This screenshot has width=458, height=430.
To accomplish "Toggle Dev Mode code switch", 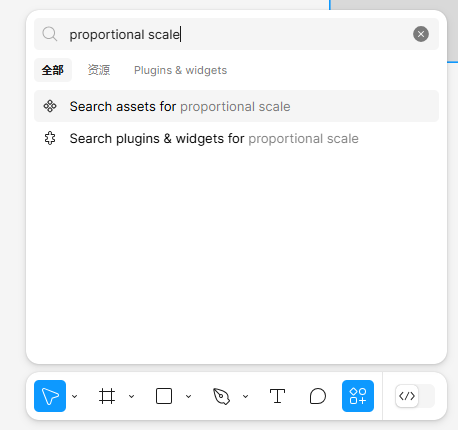I will [415, 396].
